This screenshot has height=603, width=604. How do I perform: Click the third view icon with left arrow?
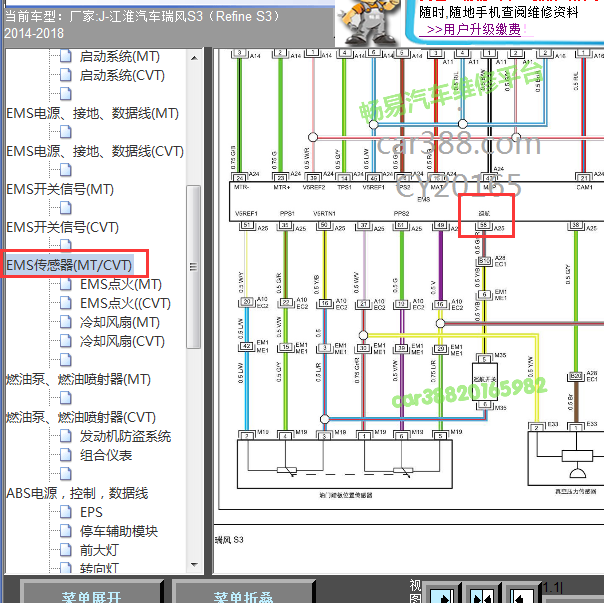click(x=522, y=595)
